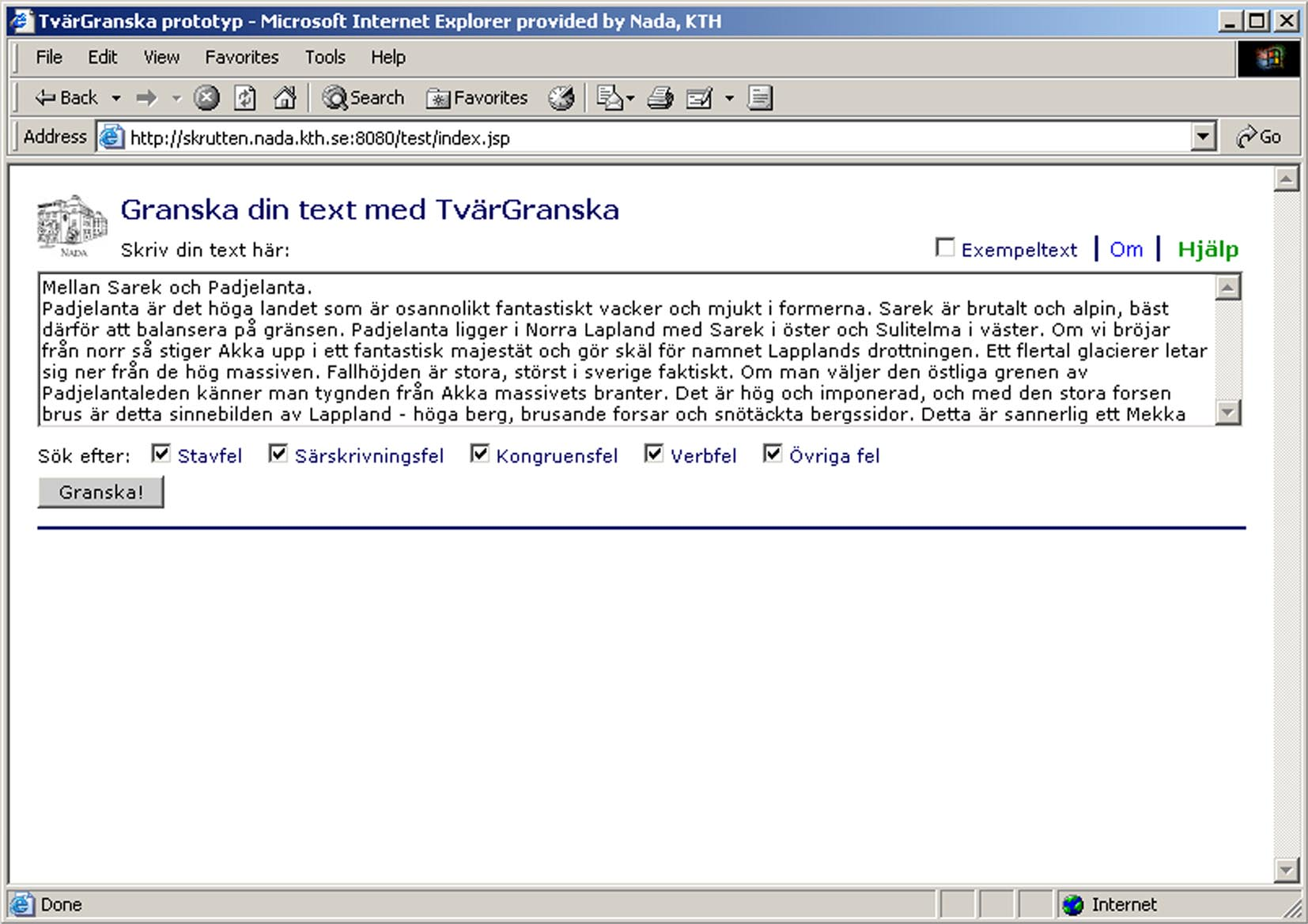Uncheck the Verbfel checkbox
The width and height of the screenshot is (1308, 924).
pyautogui.click(x=653, y=454)
